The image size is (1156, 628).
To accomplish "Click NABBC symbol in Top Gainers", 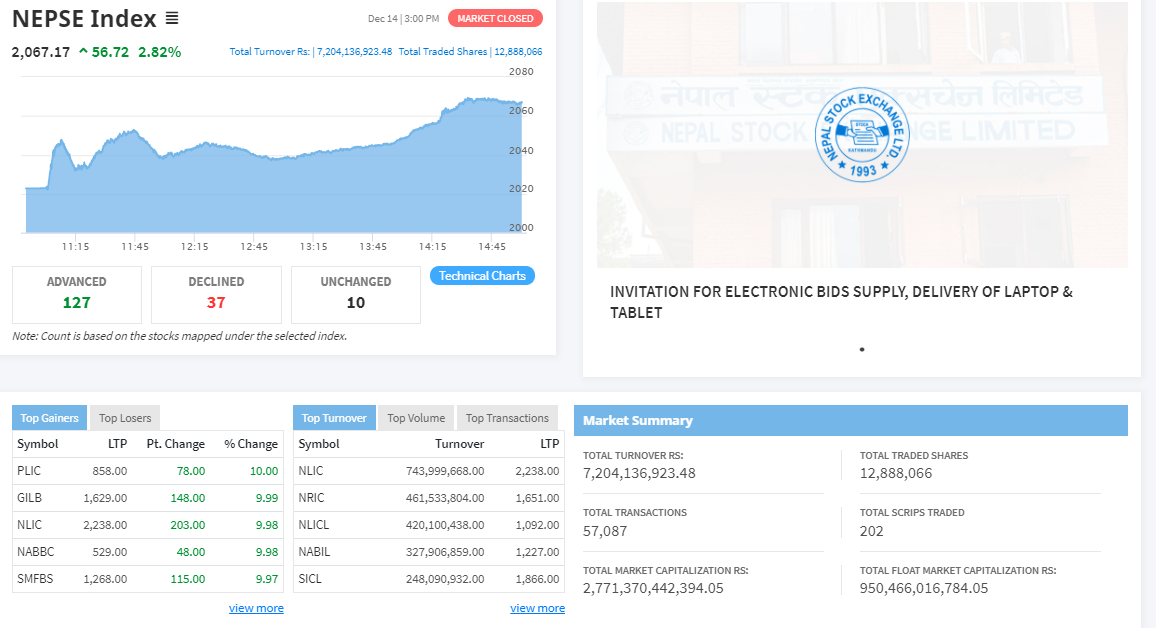I will coord(35,552).
